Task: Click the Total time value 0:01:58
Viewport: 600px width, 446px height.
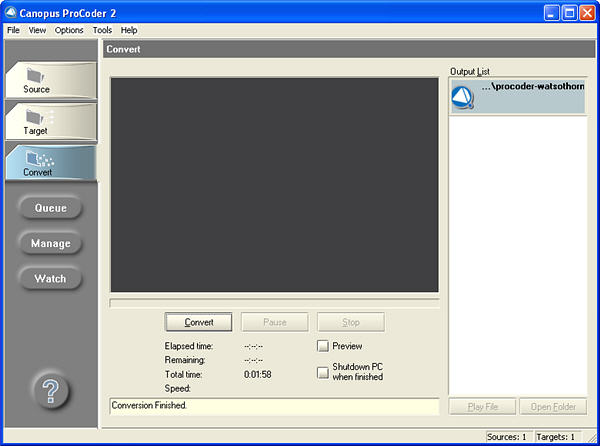Action: pyautogui.click(x=258, y=374)
